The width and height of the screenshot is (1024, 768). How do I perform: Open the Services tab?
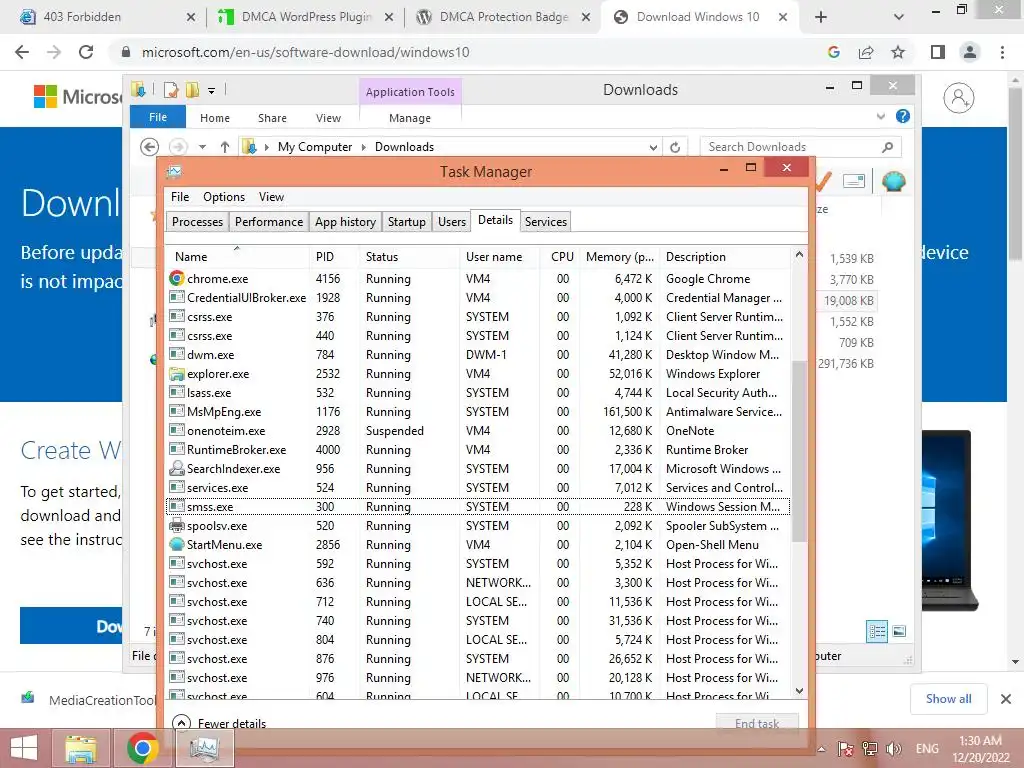545,221
